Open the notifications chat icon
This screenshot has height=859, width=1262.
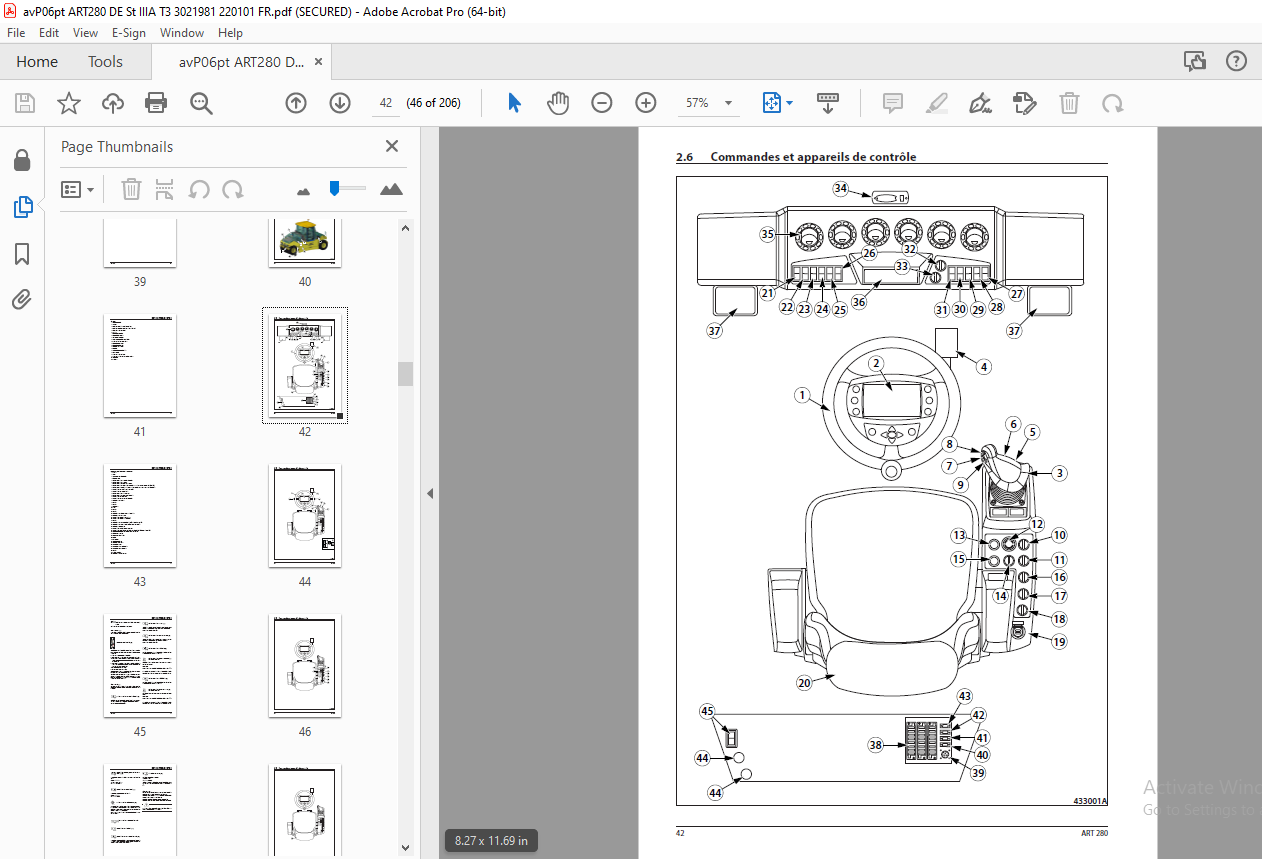(1195, 62)
